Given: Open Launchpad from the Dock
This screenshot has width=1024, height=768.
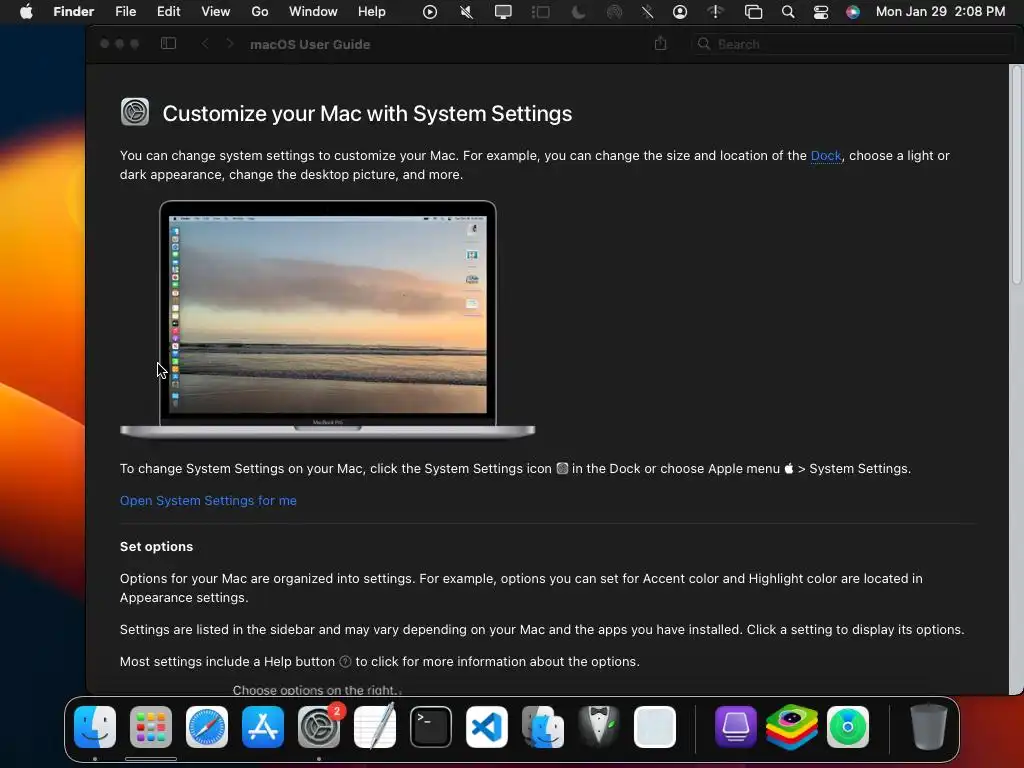Looking at the screenshot, I should pos(151,726).
